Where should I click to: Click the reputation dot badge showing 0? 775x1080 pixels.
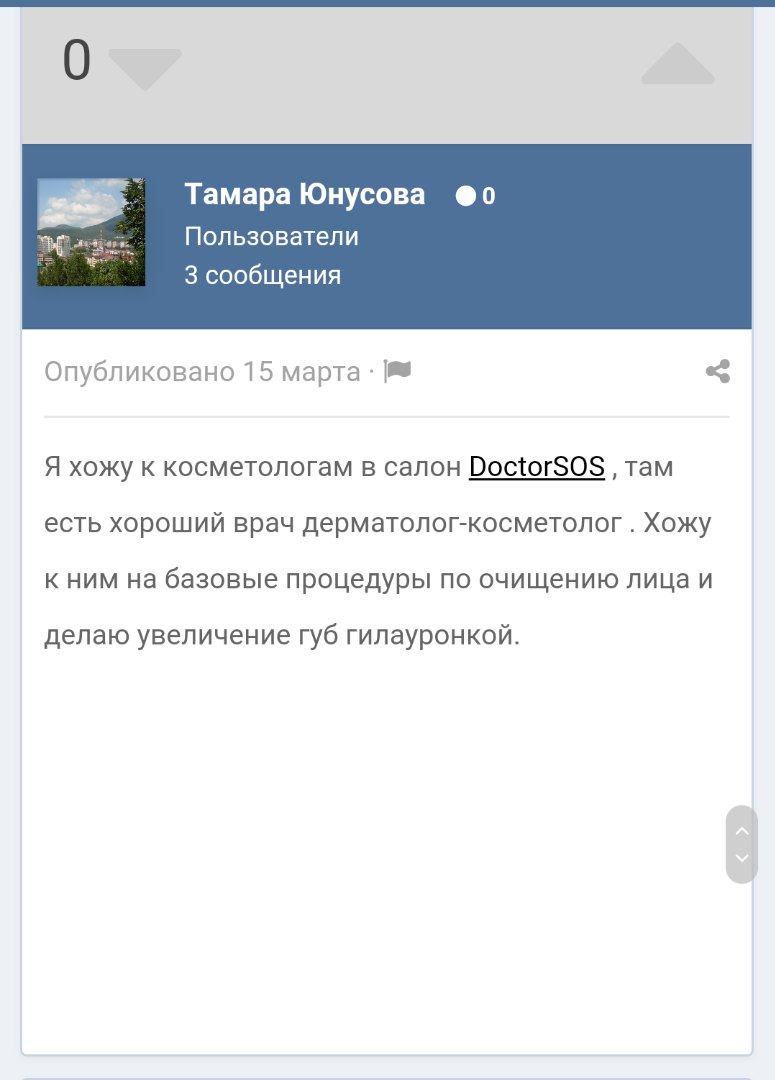pyautogui.click(x=475, y=196)
